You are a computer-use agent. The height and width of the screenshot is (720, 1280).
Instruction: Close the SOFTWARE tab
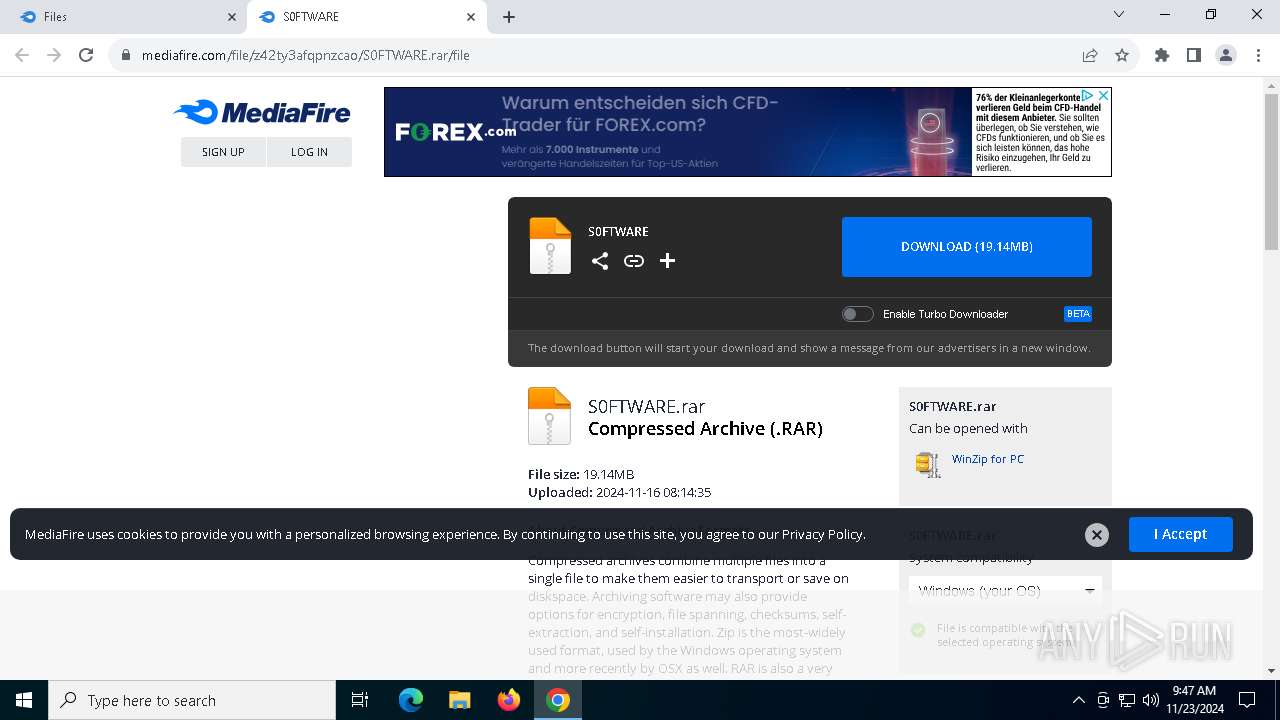pos(471,17)
